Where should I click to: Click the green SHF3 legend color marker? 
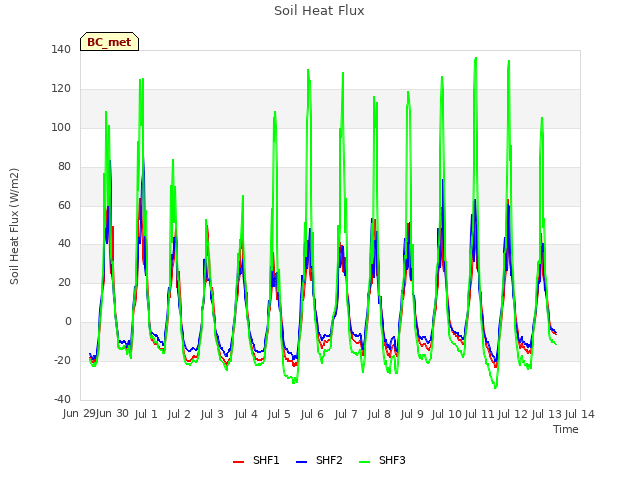pyautogui.click(x=364, y=462)
